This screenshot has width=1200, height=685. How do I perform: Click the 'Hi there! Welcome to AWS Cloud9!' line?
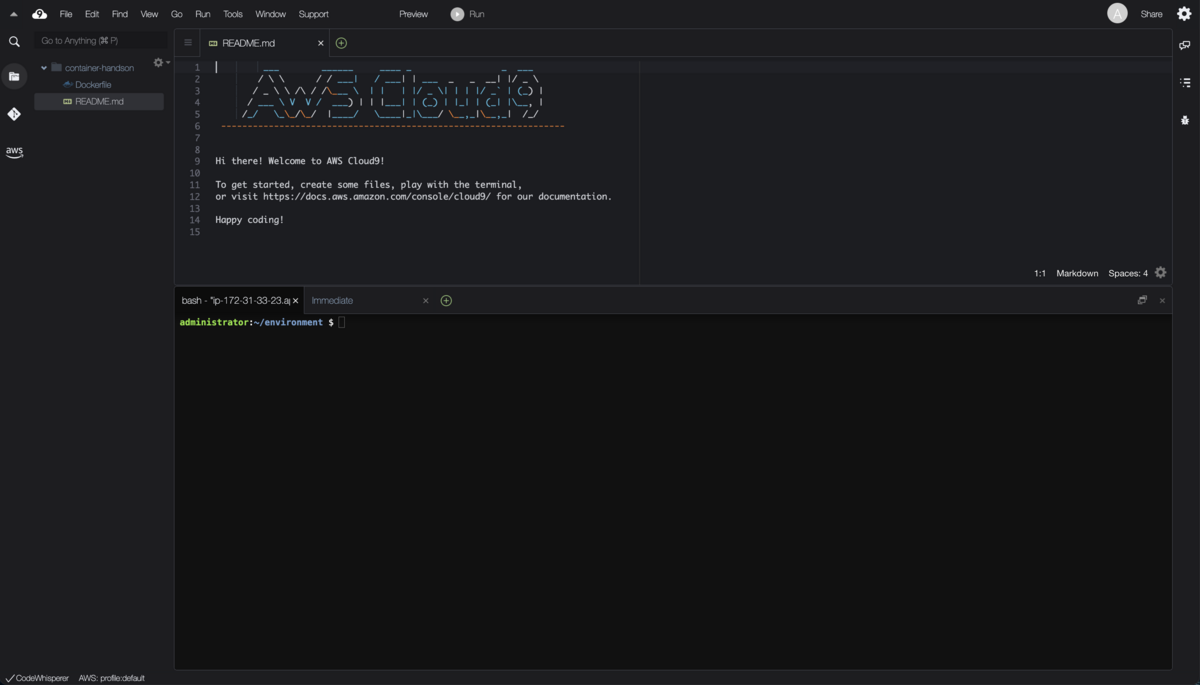[x=300, y=161]
